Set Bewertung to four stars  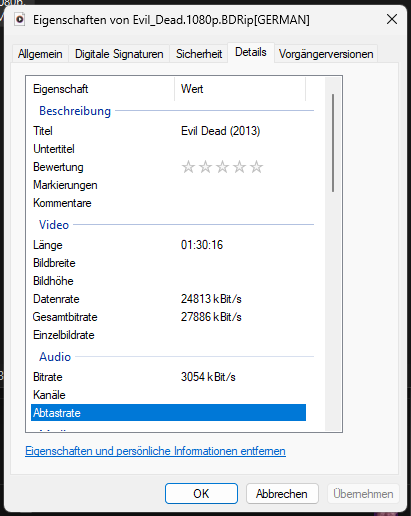[239, 167]
